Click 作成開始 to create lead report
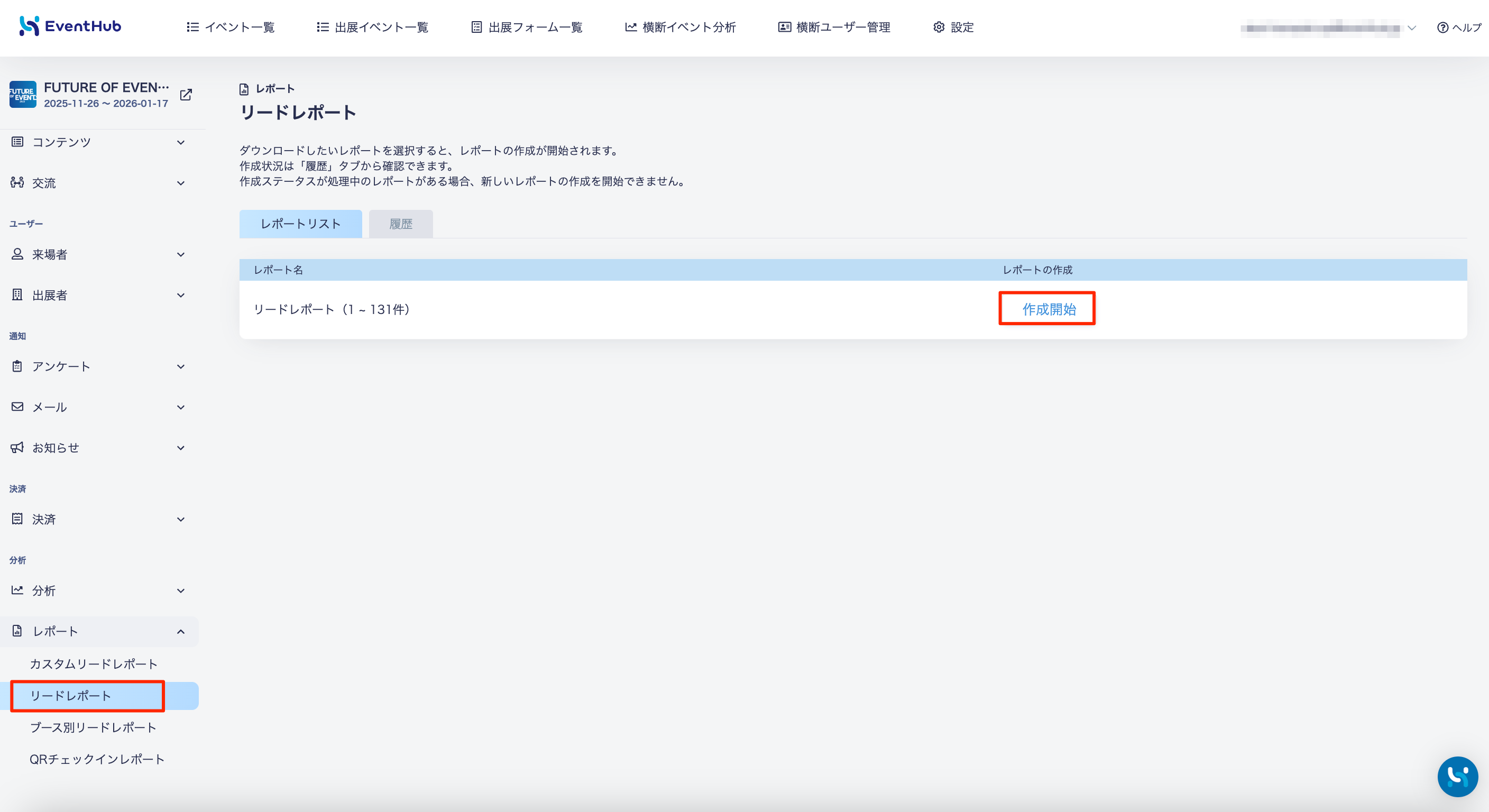 click(1049, 309)
